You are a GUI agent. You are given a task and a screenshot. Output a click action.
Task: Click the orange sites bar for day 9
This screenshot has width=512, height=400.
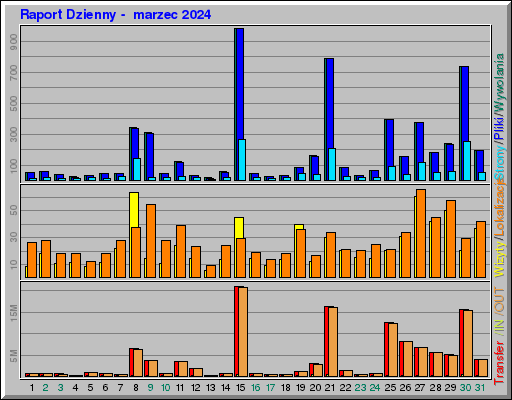coord(151,241)
